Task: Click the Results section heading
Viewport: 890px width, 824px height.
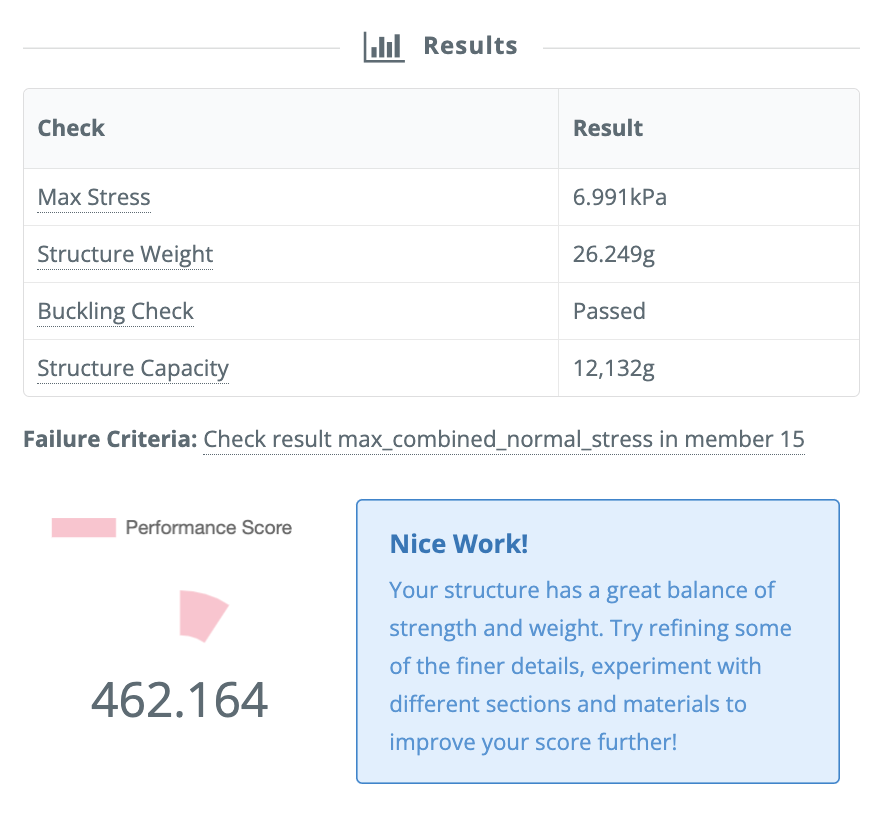Action: click(x=470, y=46)
